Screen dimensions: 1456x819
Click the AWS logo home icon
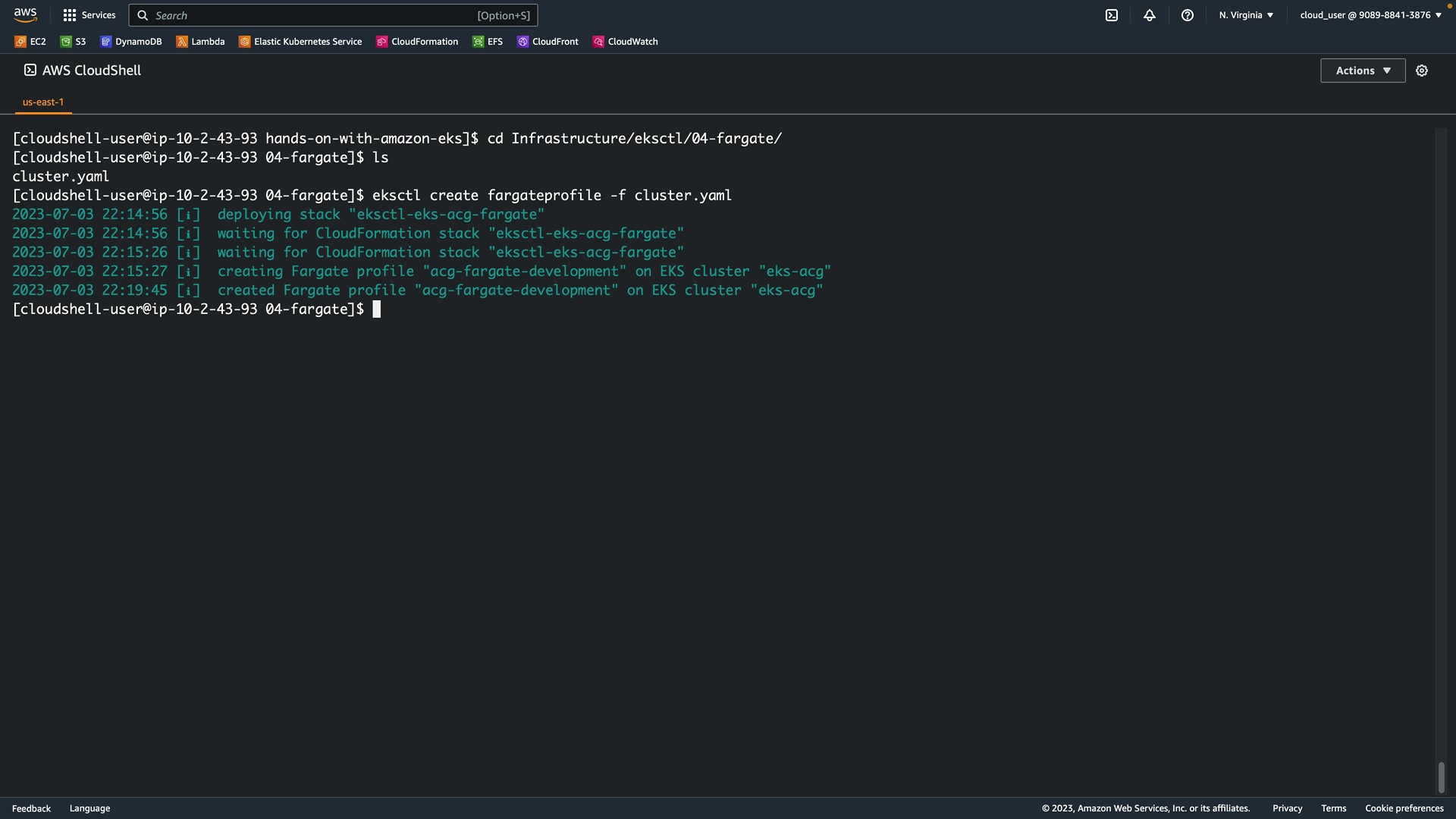pos(25,14)
